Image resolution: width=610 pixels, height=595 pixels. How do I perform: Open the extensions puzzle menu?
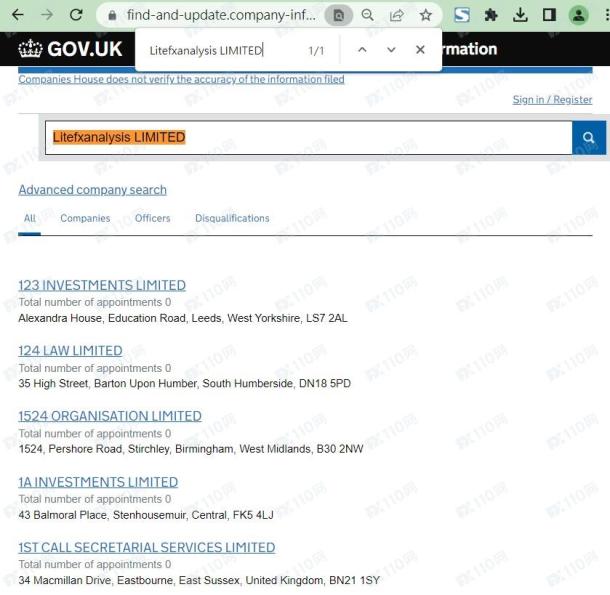(491, 15)
